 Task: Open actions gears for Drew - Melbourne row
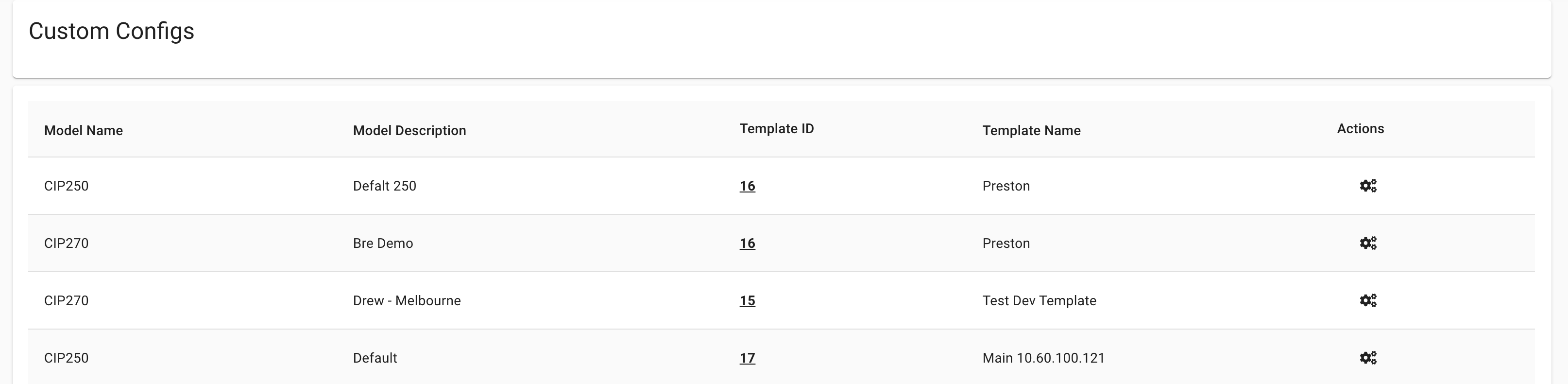click(x=1368, y=300)
